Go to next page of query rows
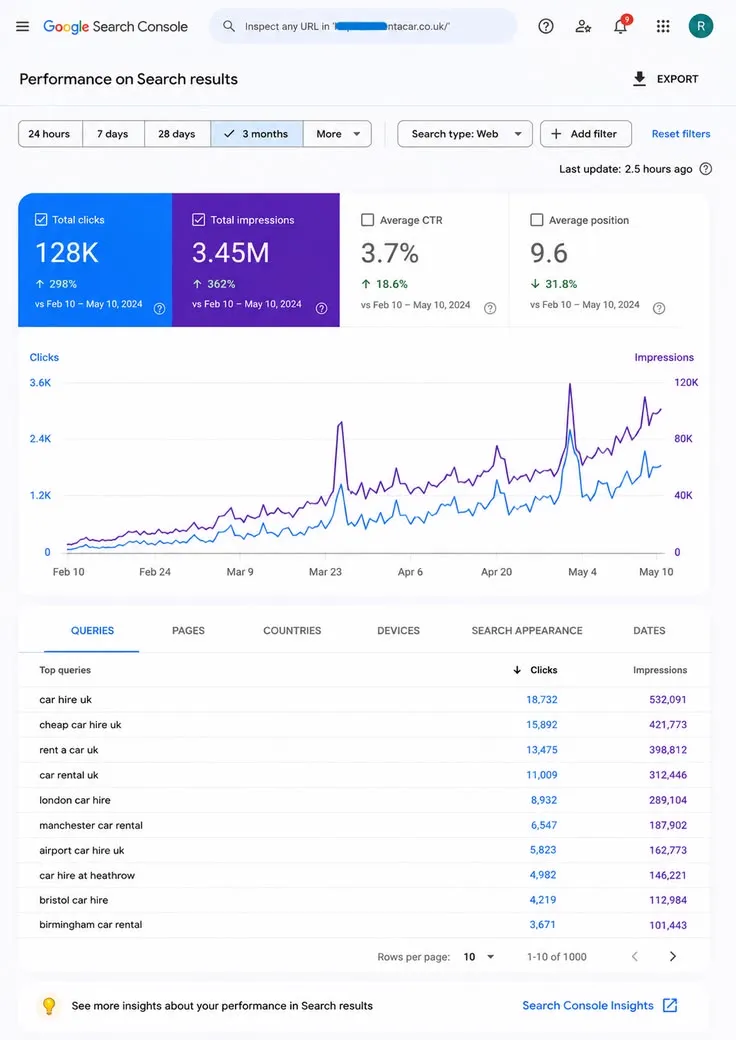 pyautogui.click(x=672, y=956)
